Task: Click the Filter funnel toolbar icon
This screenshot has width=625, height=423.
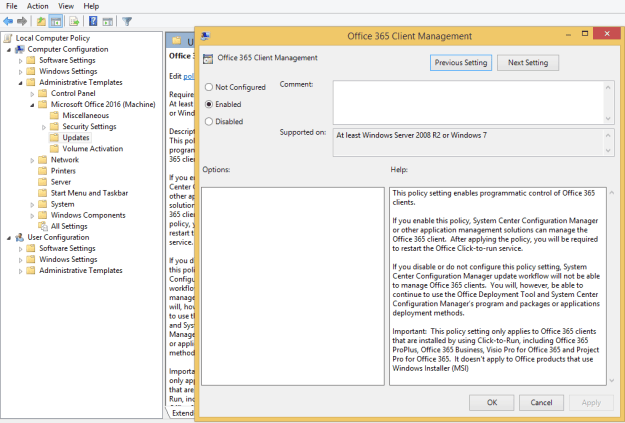Action: (127, 21)
